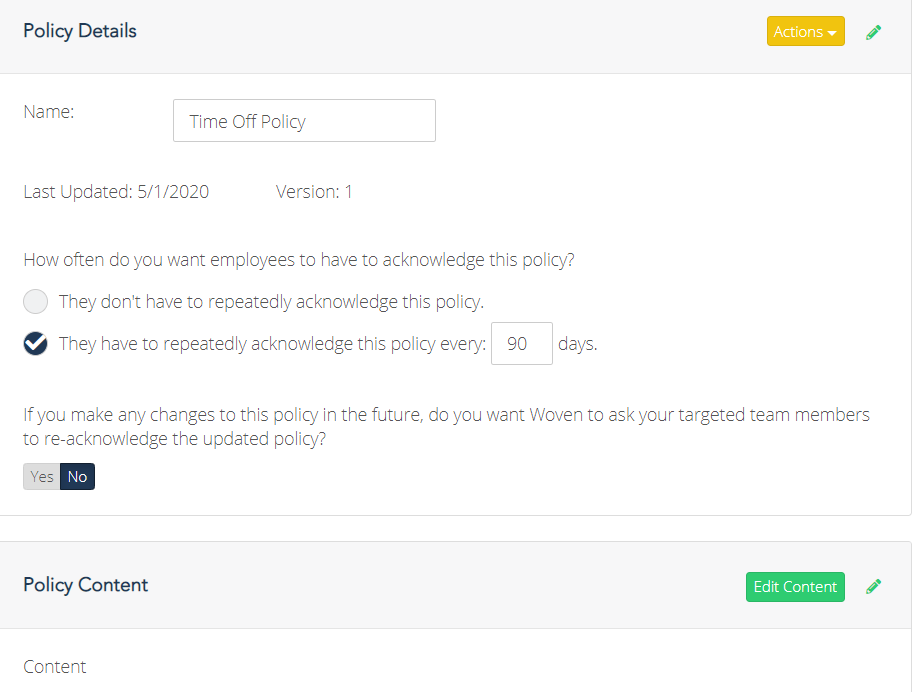Click the days input showing 90
Image resolution: width=919 pixels, height=692 pixels.
pos(522,343)
